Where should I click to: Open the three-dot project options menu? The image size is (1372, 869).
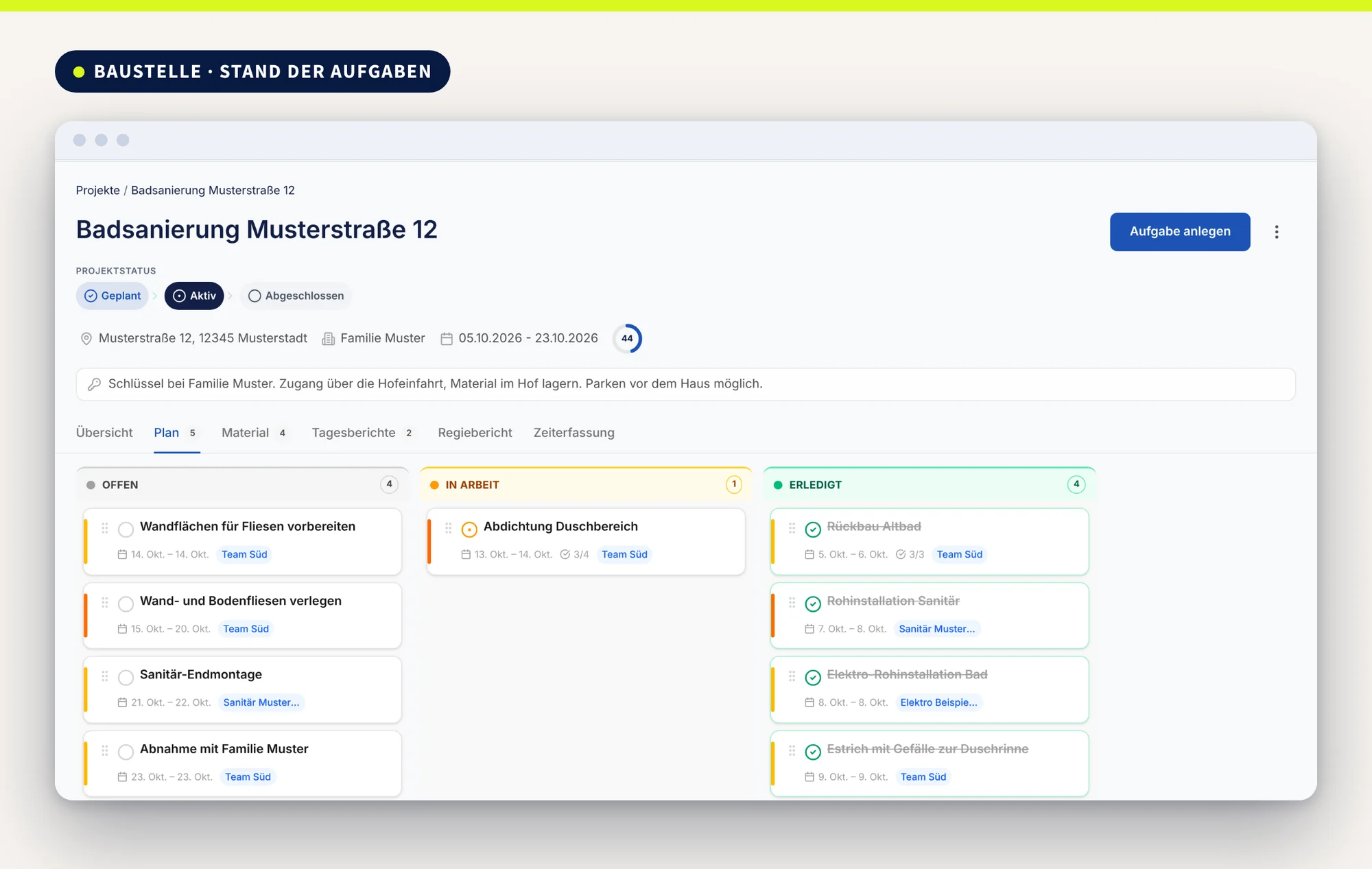tap(1277, 232)
